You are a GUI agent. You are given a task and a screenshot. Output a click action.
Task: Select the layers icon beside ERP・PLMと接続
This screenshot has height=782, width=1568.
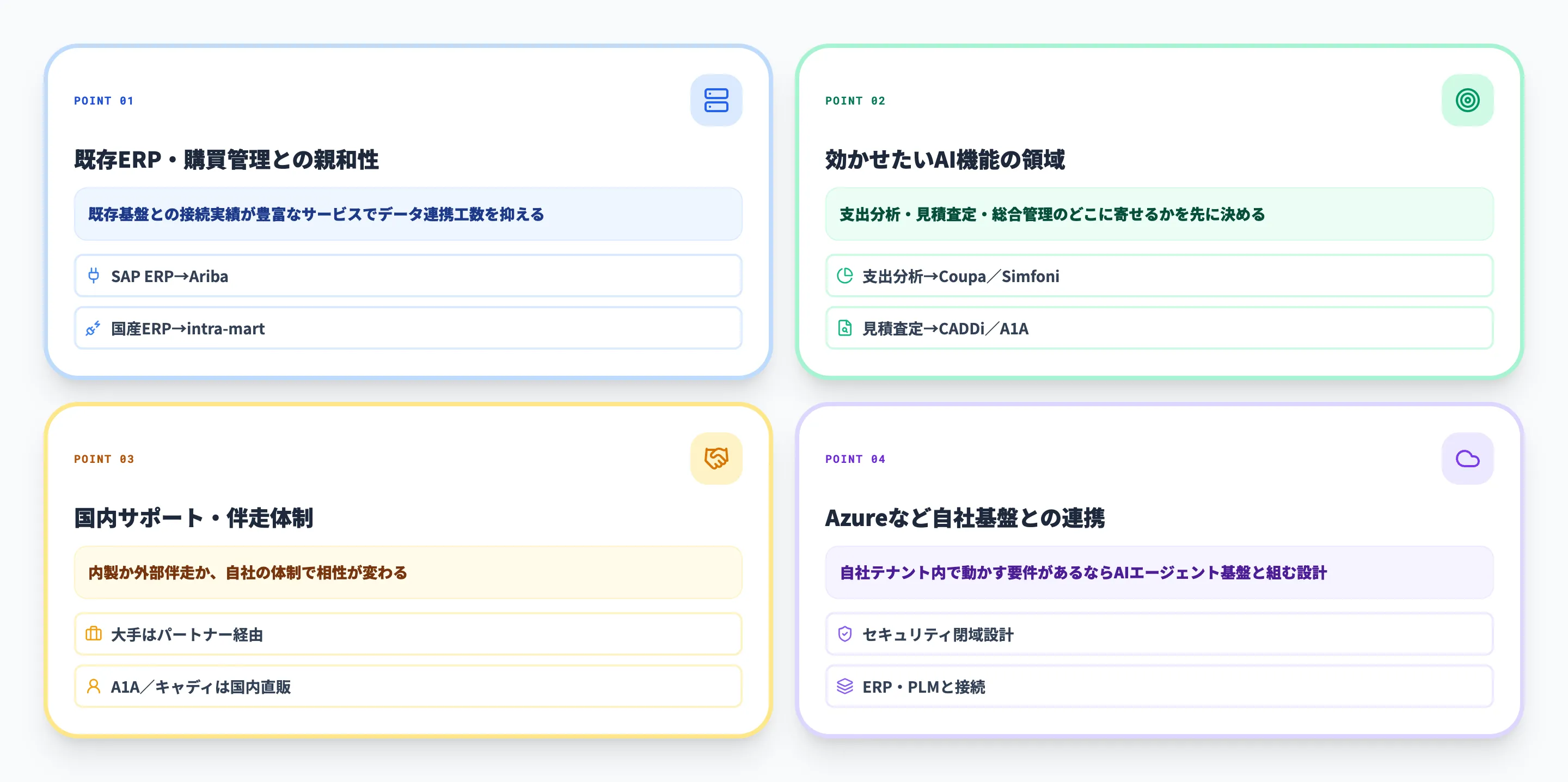(844, 686)
